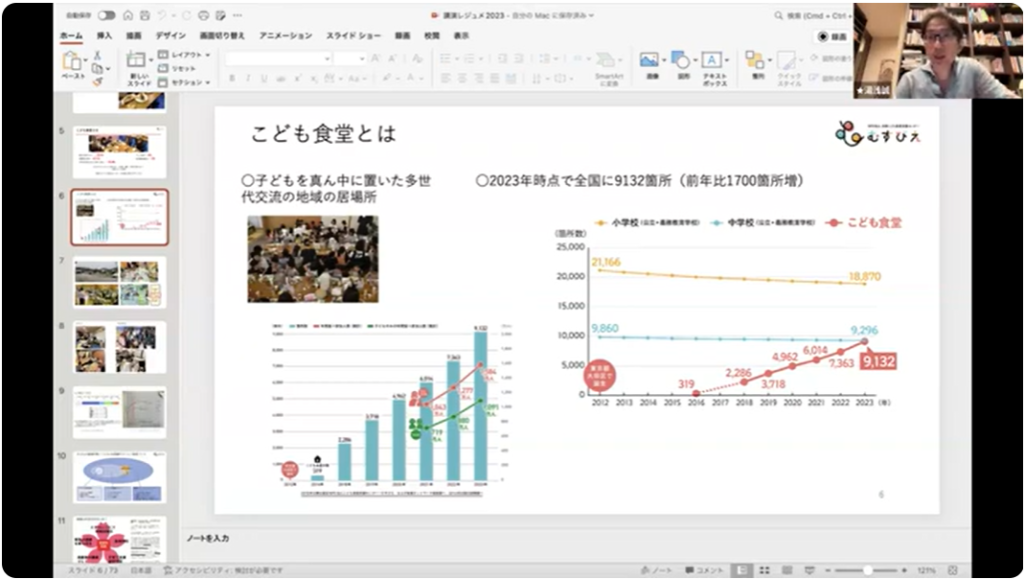Click the Picture (画像) insert icon
The height and width of the screenshot is (579, 1024).
(x=649, y=60)
